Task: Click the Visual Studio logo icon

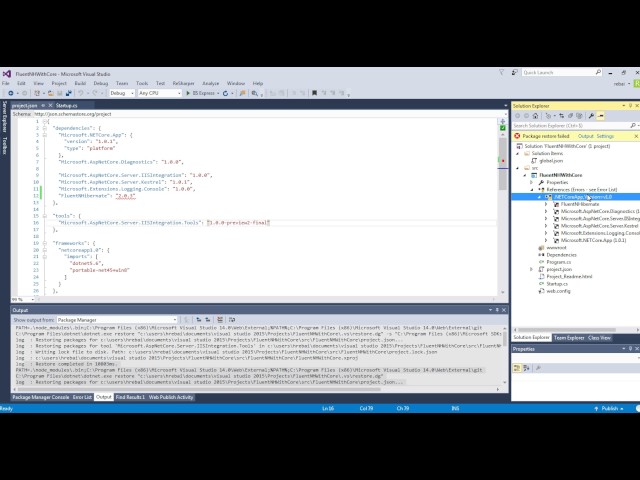Action: pyautogui.click(x=7, y=74)
